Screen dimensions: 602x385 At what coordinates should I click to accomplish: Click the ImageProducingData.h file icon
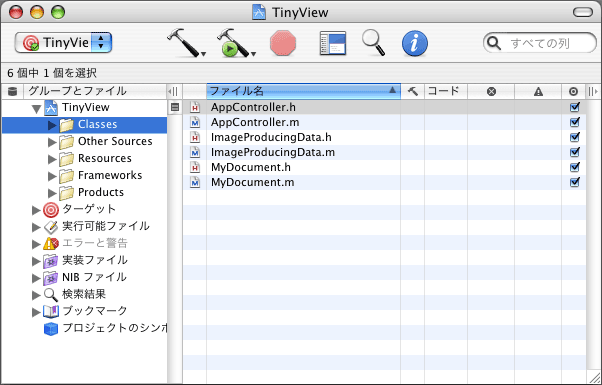[195, 137]
